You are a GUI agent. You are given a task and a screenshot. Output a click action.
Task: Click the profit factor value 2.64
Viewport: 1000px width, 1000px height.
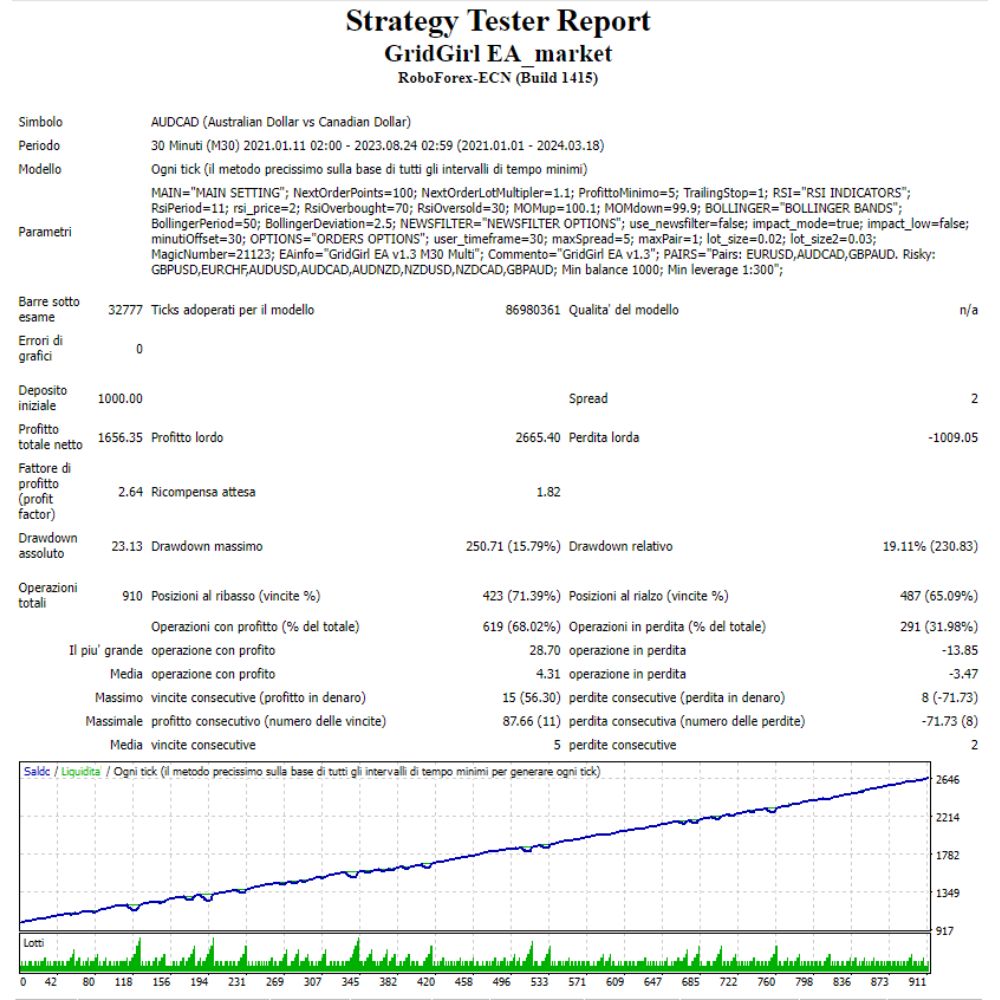129,491
